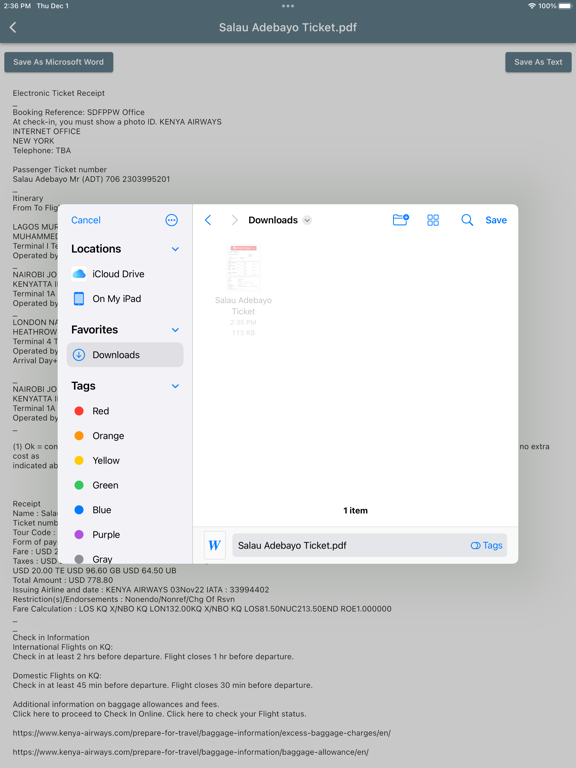Tap the battery indicator in status bar
Image resolution: width=576 pixels, height=768 pixels.
[565, 6]
